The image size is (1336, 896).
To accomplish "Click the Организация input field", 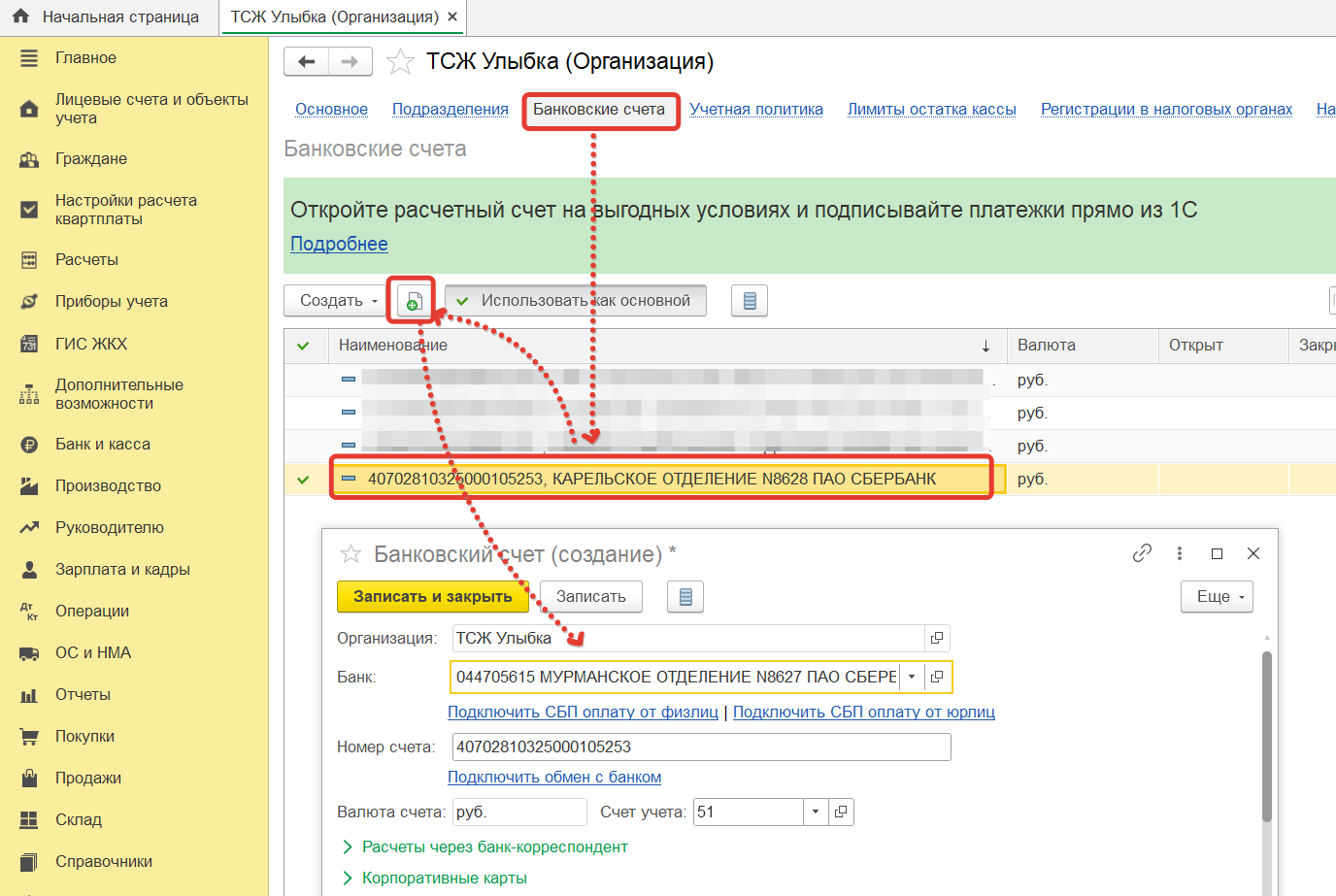I will (x=688, y=638).
